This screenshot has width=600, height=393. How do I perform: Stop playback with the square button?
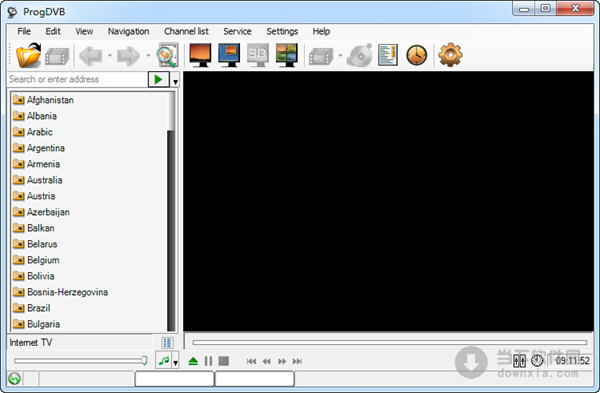pos(223,361)
